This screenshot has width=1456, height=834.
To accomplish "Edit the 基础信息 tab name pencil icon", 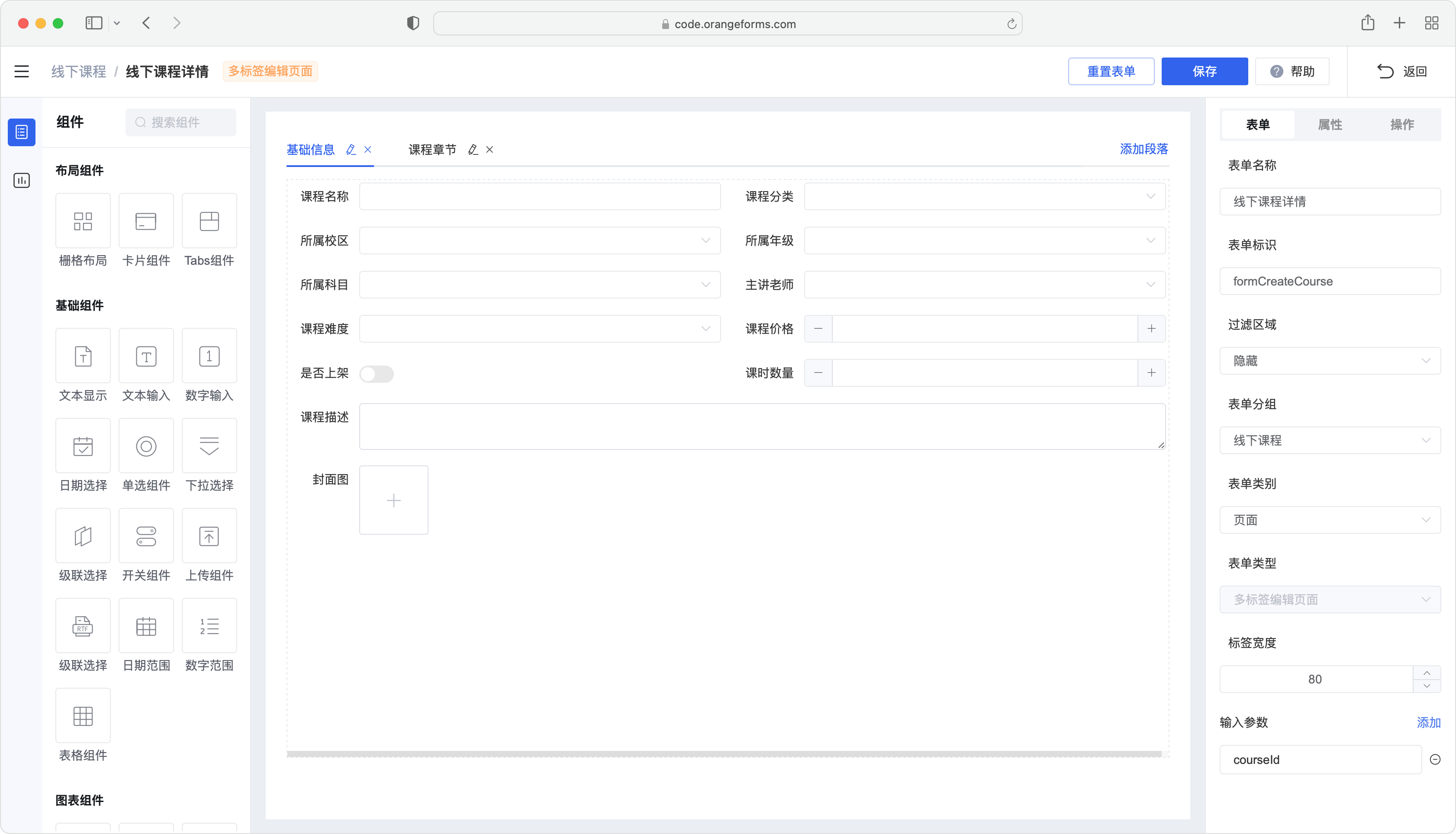I will (x=351, y=150).
